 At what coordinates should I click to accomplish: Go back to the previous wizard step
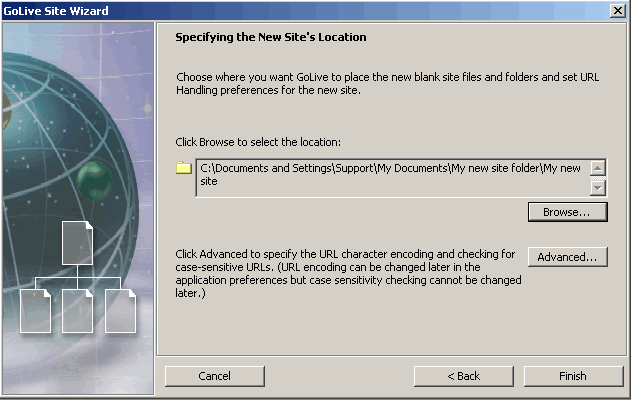(x=464, y=376)
